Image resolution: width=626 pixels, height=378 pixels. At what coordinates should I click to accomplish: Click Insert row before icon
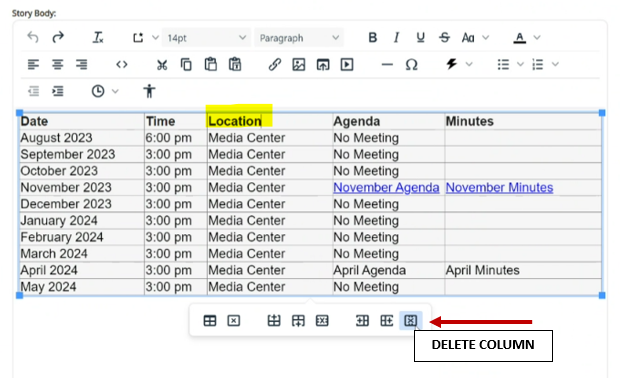[x=274, y=321]
